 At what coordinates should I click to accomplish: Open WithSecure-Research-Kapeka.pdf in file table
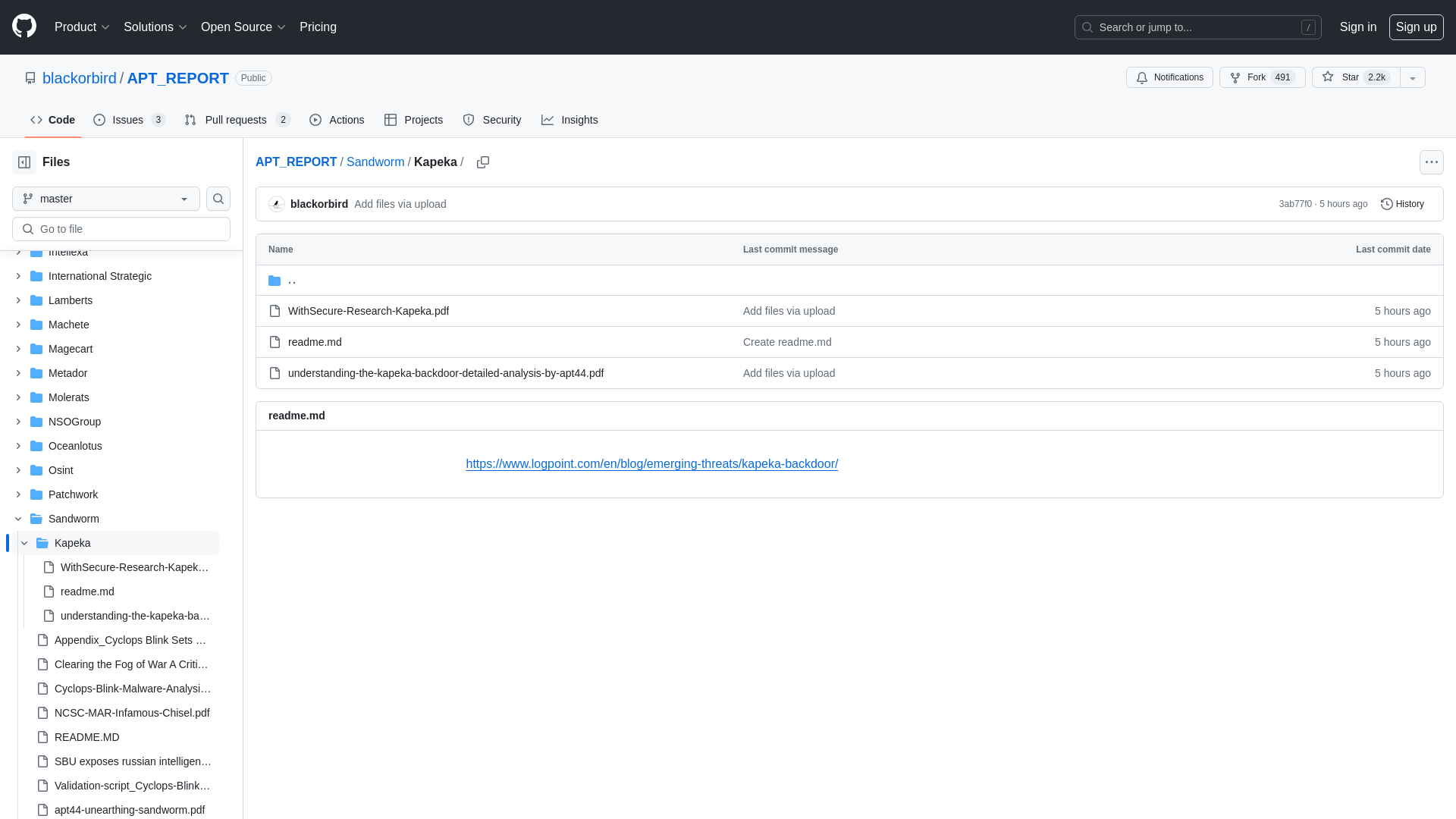pyautogui.click(x=369, y=311)
